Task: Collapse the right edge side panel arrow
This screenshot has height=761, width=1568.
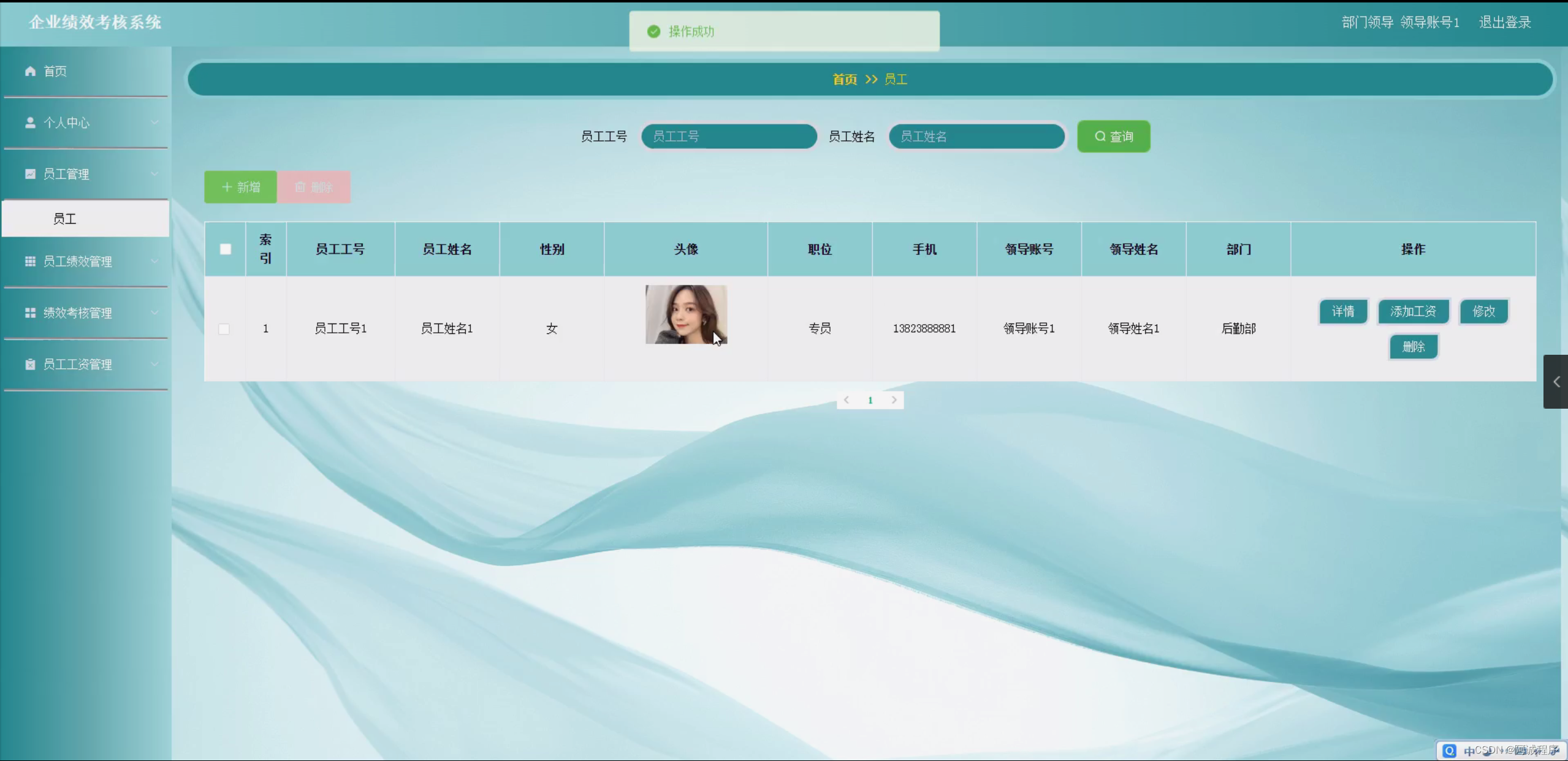Action: tap(1556, 381)
